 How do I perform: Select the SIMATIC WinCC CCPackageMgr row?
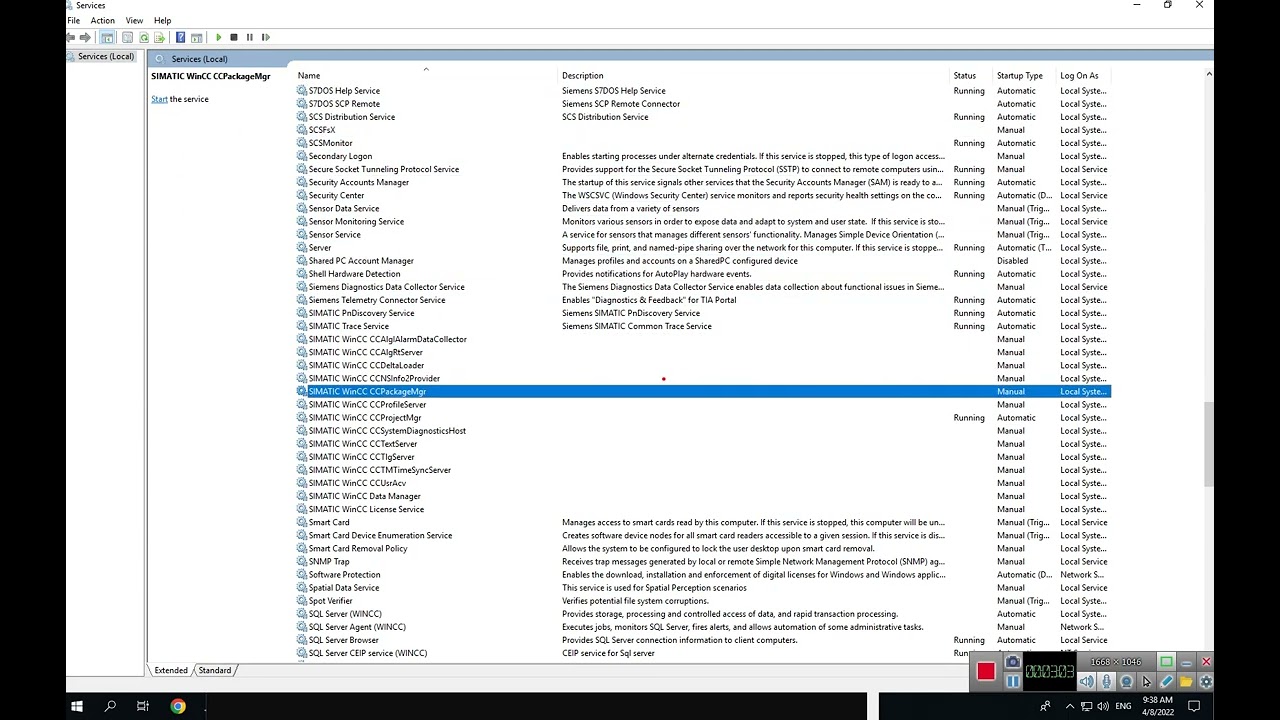click(x=703, y=391)
